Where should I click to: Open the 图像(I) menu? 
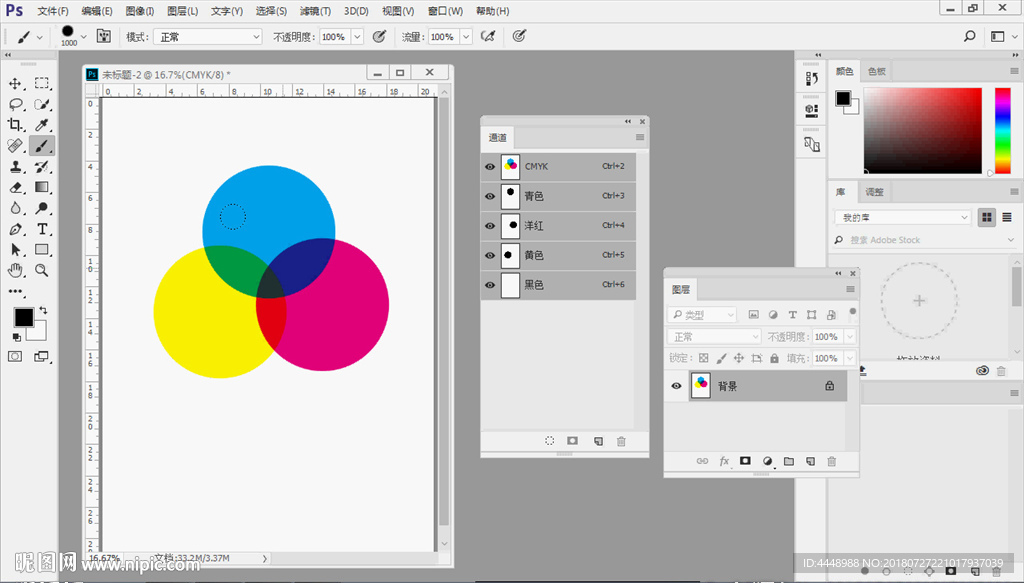click(x=140, y=11)
